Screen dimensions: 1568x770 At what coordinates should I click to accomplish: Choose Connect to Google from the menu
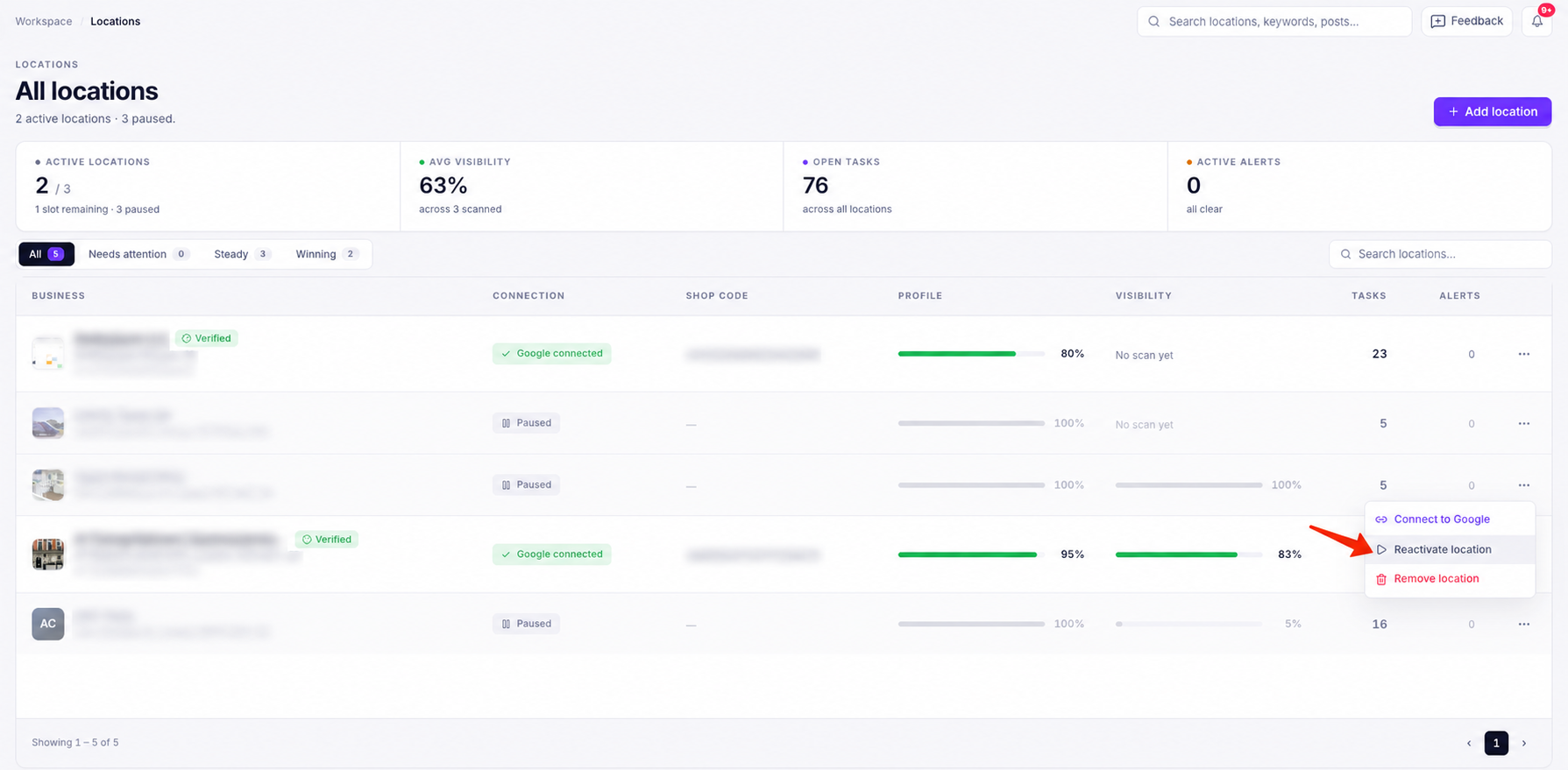[1450, 519]
